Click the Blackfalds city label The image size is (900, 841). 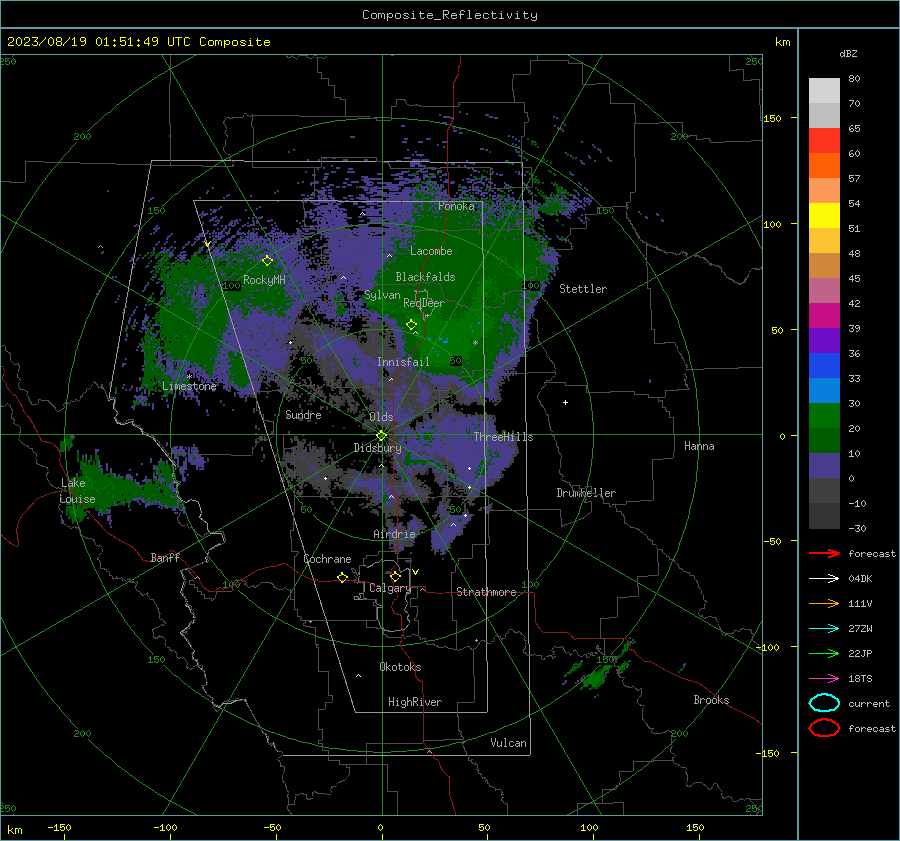pyautogui.click(x=425, y=277)
